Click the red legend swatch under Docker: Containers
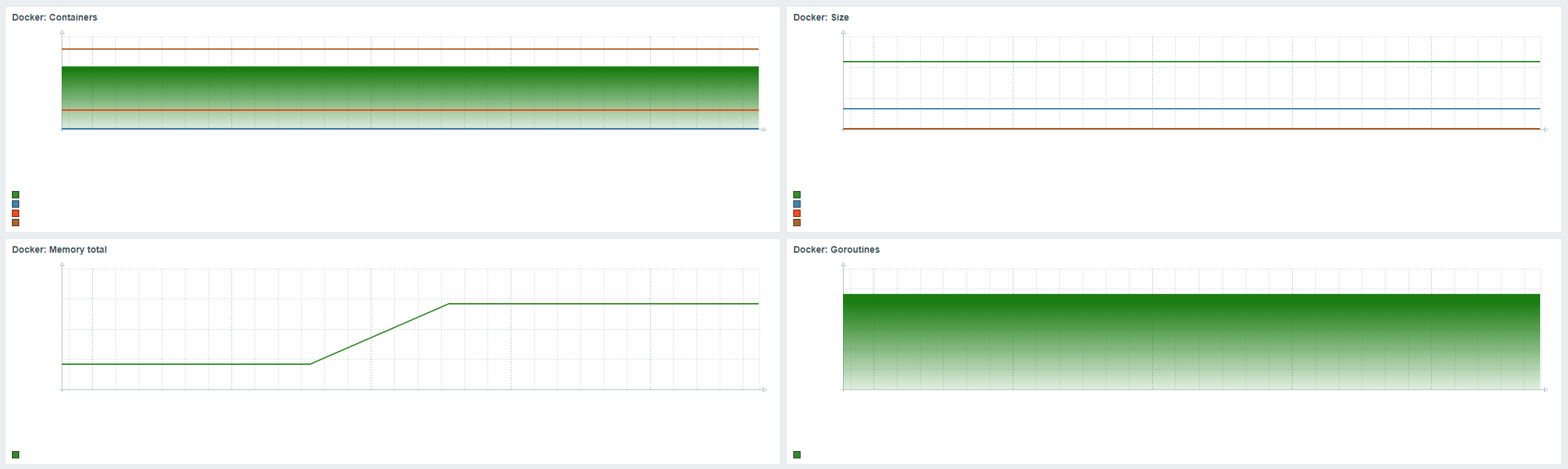1568x469 pixels. click(x=16, y=214)
